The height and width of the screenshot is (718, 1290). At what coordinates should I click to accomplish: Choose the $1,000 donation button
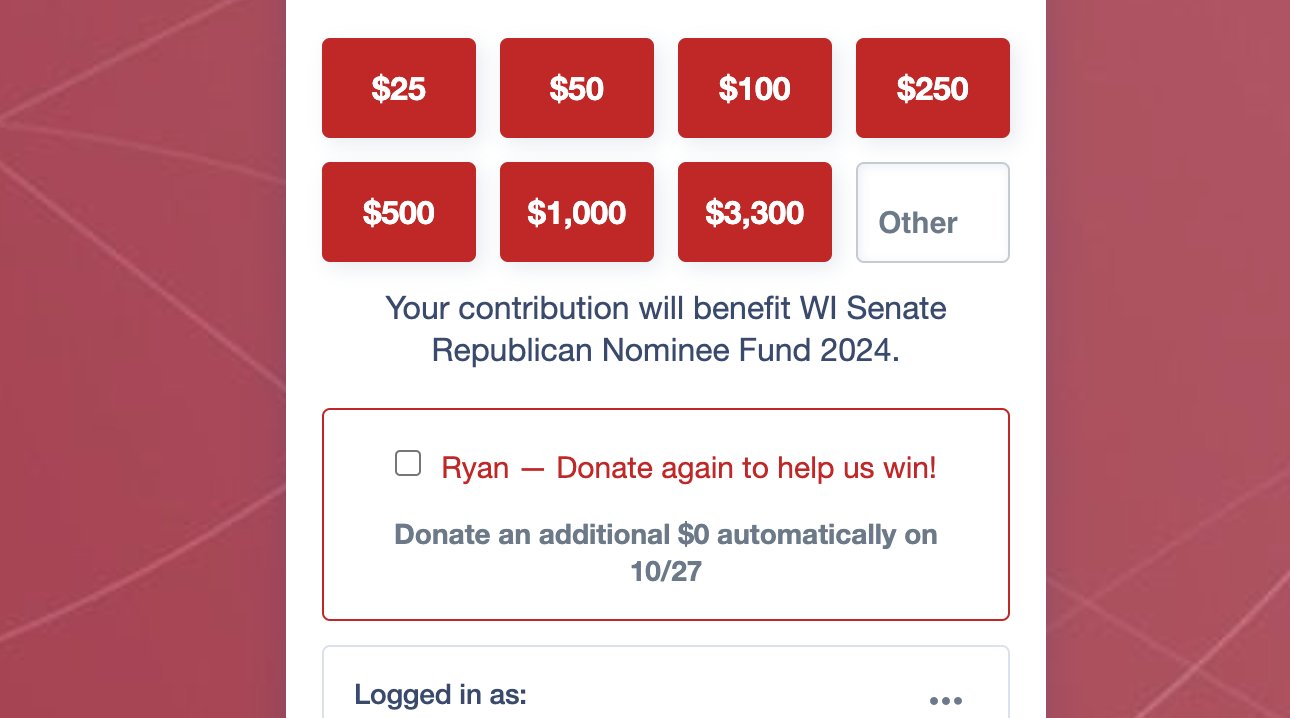tap(577, 212)
